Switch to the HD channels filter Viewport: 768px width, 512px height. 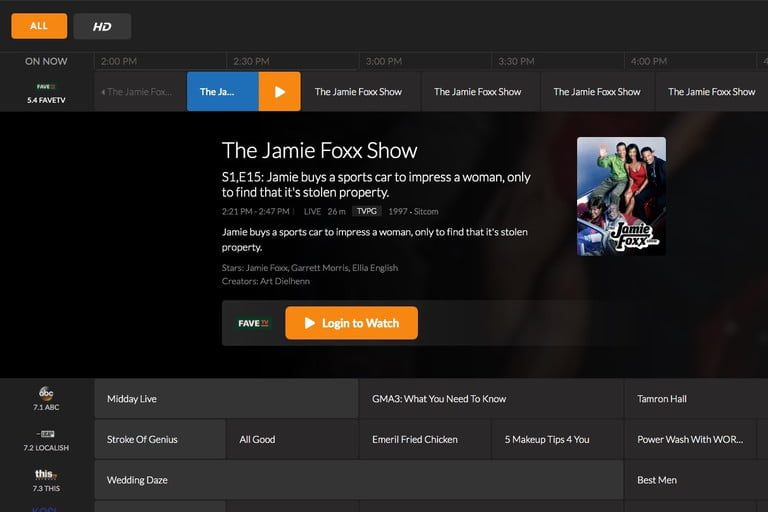pyautogui.click(x=102, y=27)
